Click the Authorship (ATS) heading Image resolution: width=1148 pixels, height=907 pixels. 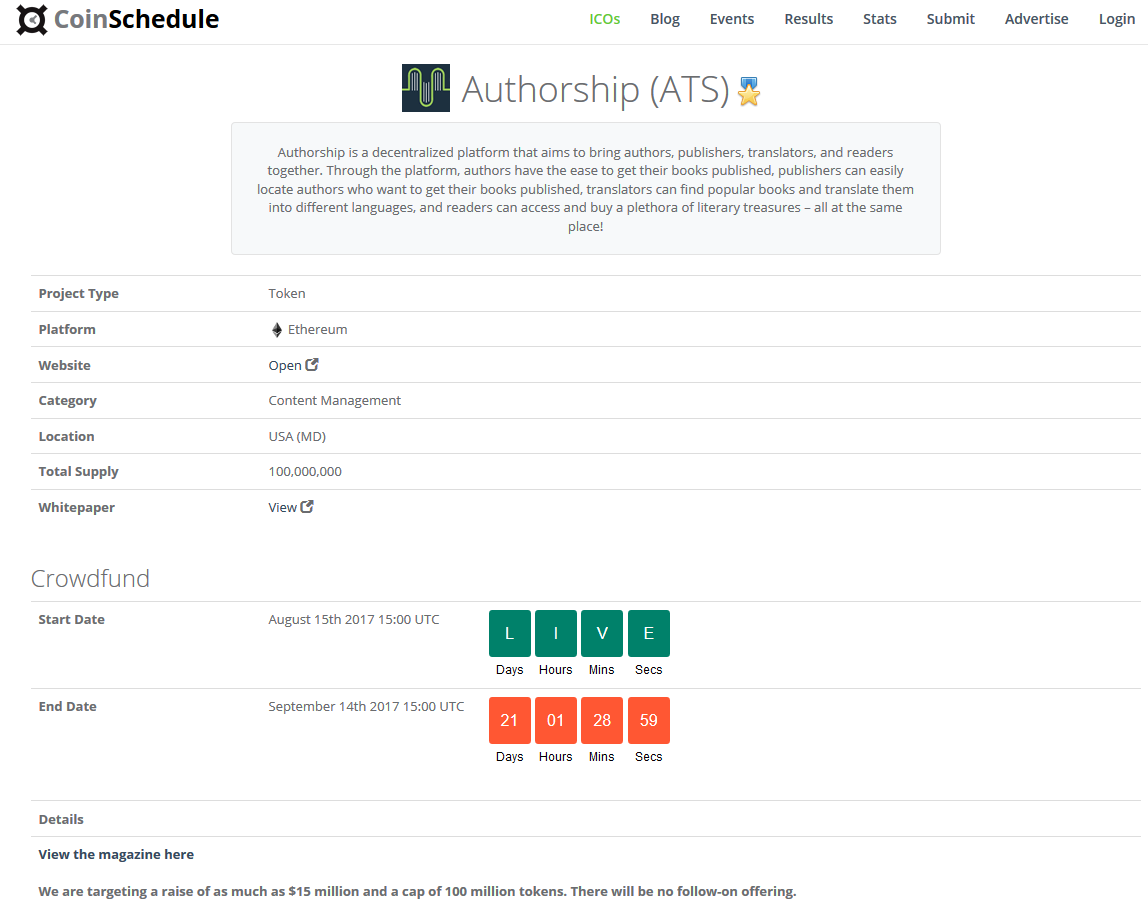[x=595, y=89]
